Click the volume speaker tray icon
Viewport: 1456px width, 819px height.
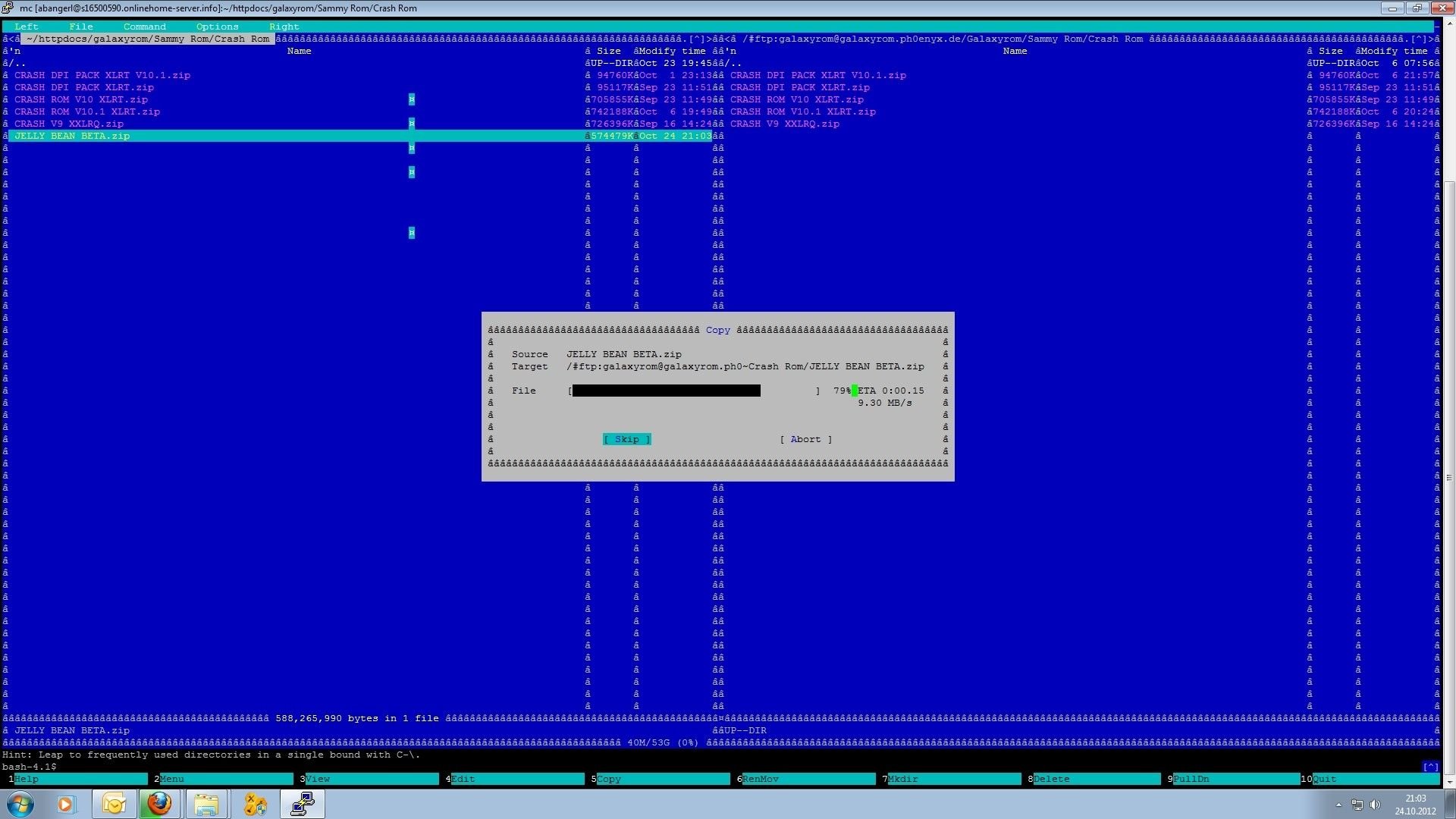(x=1375, y=805)
